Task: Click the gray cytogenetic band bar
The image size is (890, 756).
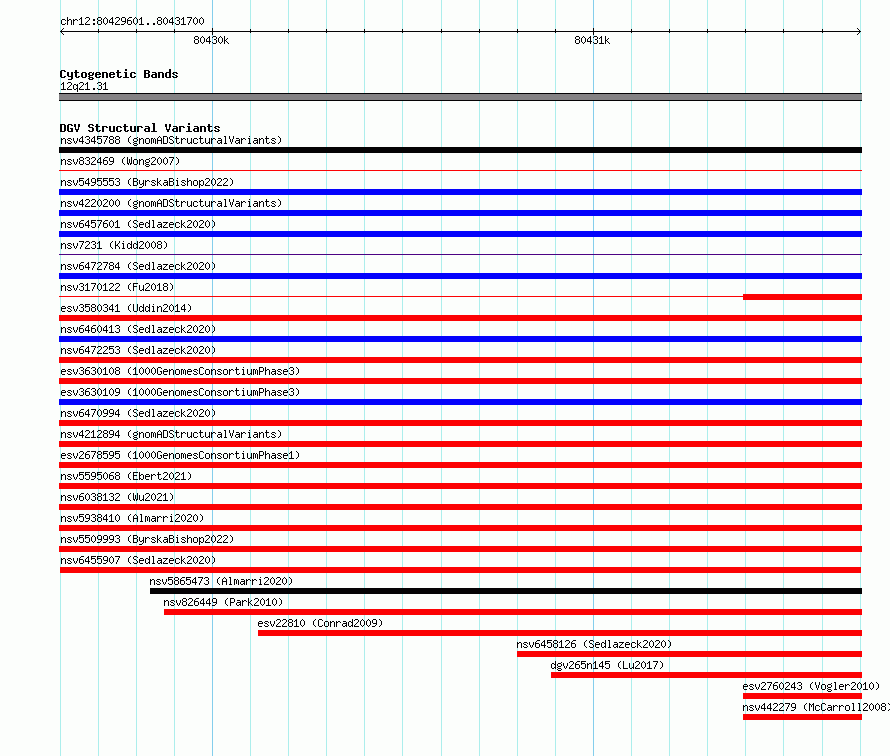Action: click(460, 97)
